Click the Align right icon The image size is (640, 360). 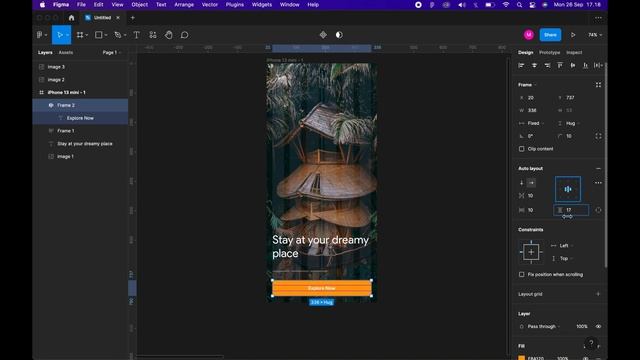[x=547, y=65]
